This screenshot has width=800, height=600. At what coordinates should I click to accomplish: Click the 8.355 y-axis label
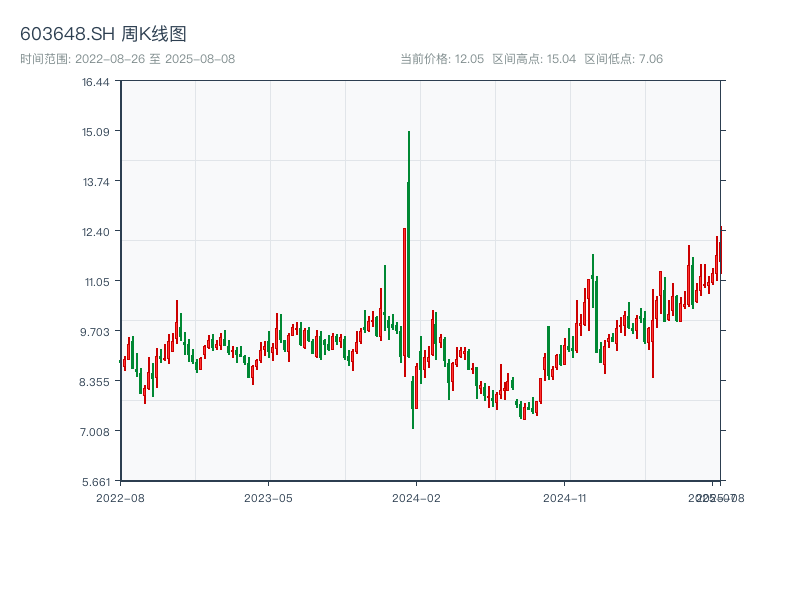[95, 382]
